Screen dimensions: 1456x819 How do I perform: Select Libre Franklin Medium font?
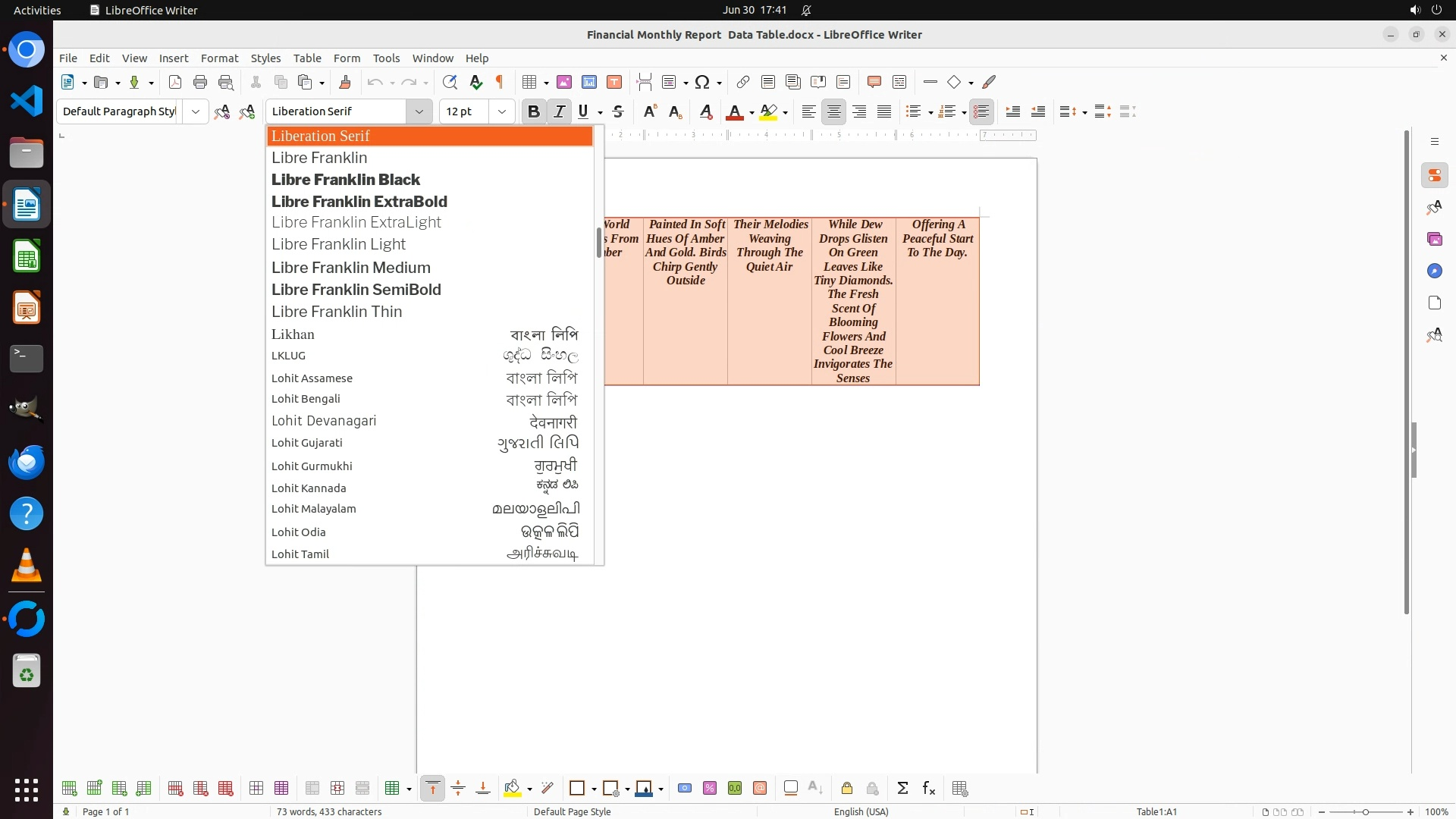point(351,268)
